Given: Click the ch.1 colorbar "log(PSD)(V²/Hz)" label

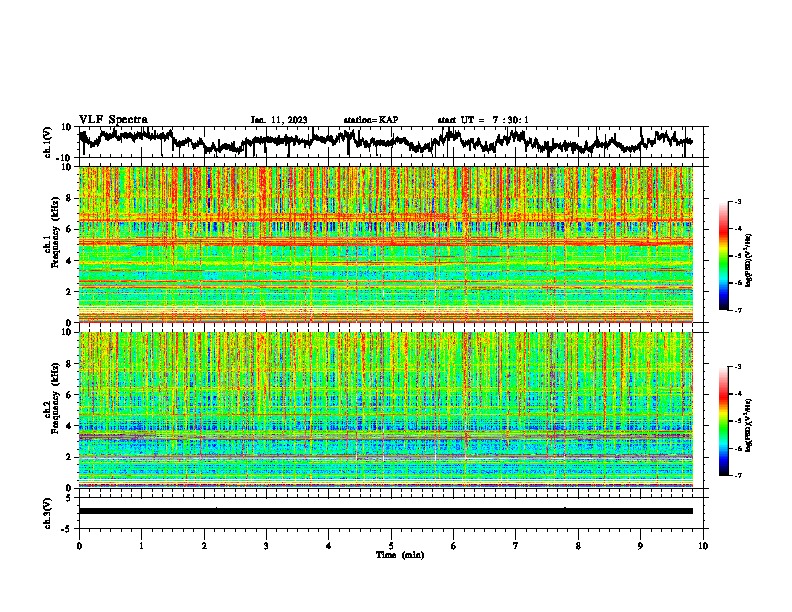Looking at the screenshot, I should pos(749,260).
